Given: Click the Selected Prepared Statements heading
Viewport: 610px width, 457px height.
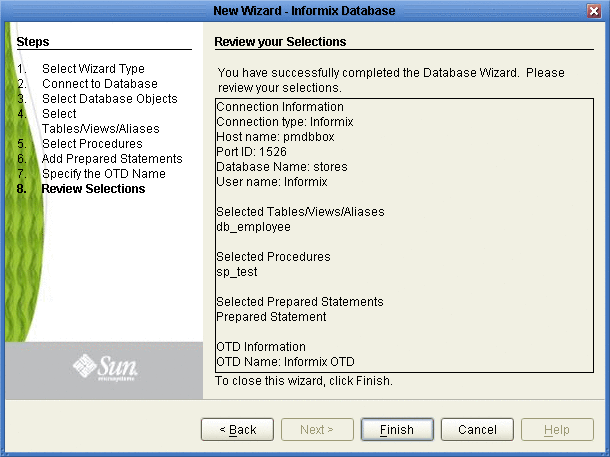Looking at the screenshot, I should coord(300,302).
